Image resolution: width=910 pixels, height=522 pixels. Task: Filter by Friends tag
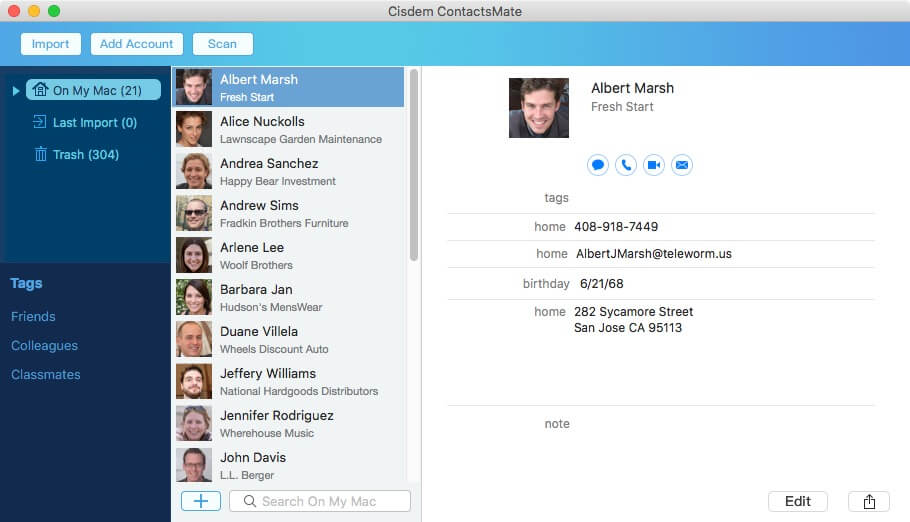(33, 317)
